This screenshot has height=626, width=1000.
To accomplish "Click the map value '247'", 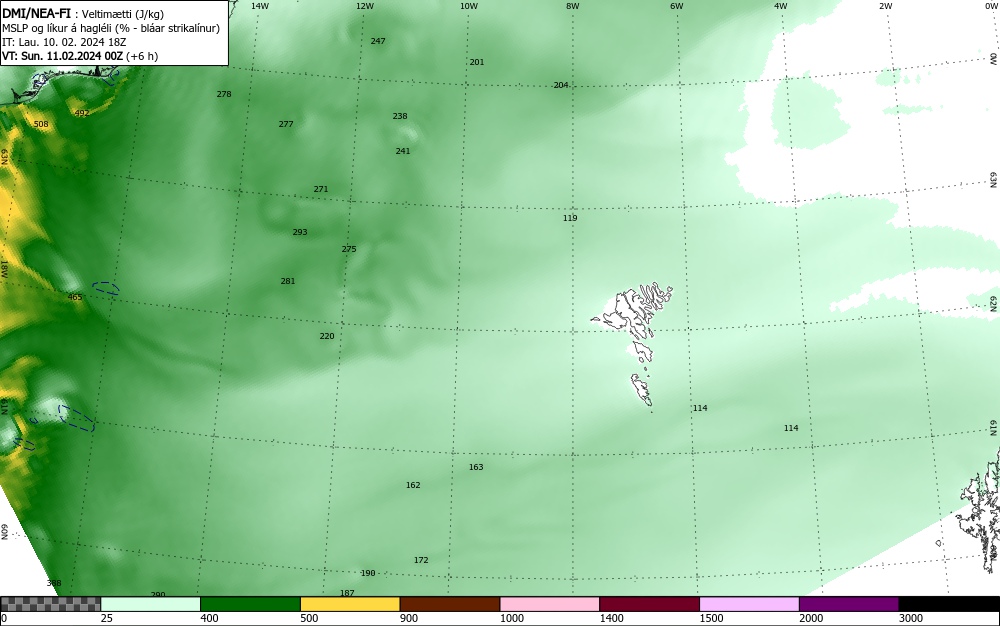I will (x=378, y=41).
